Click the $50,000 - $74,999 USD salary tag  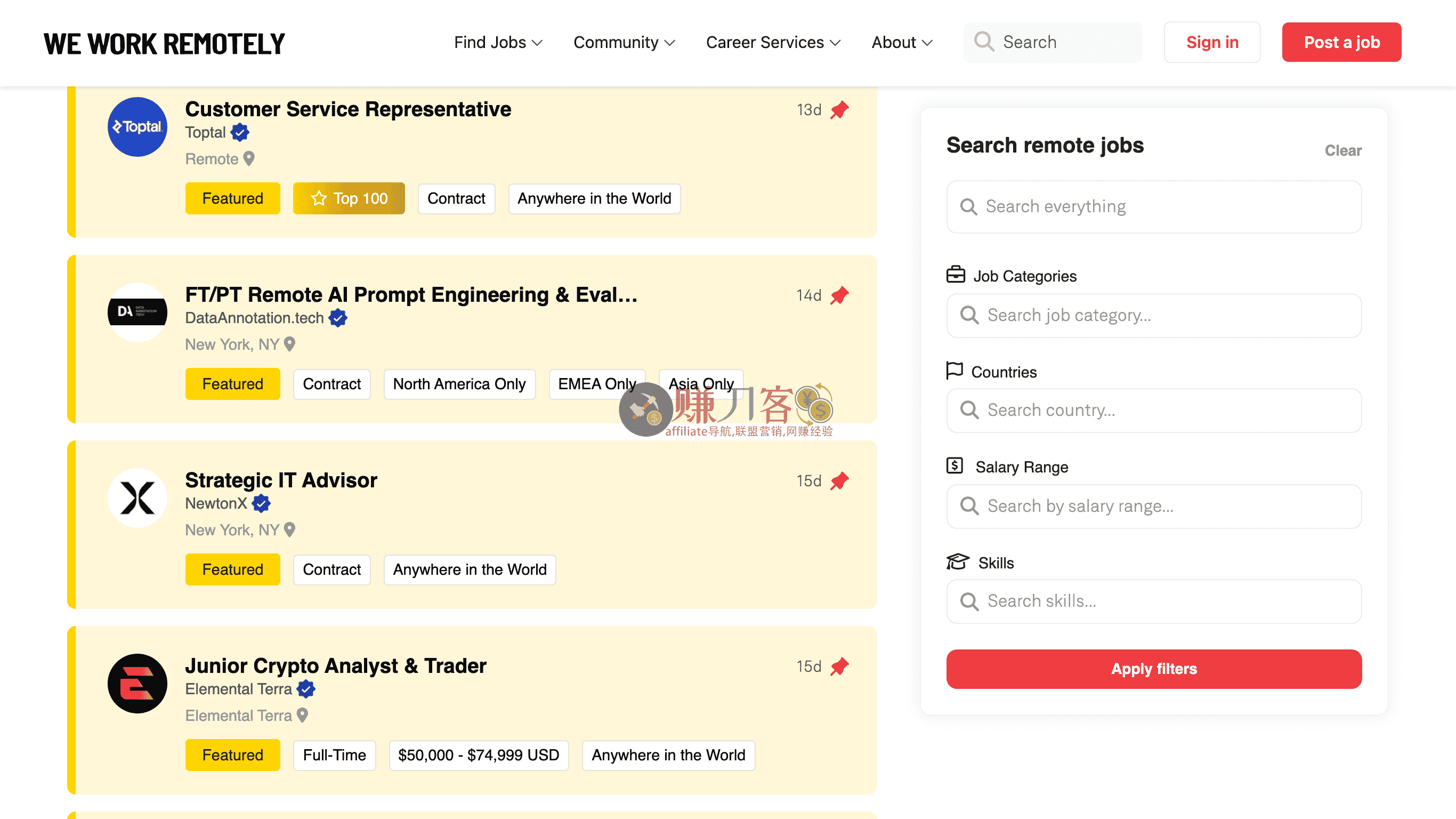coord(479,755)
